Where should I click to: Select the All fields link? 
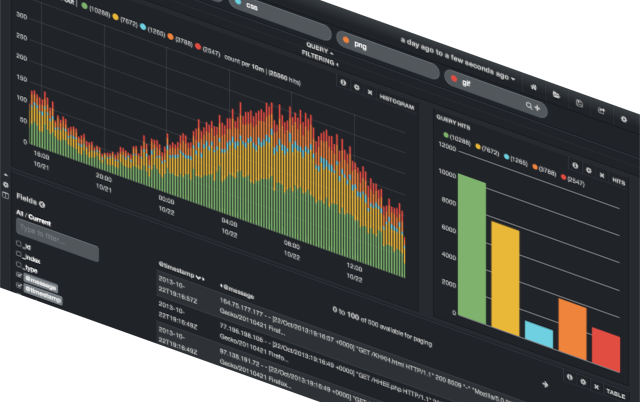click(x=19, y=213)
